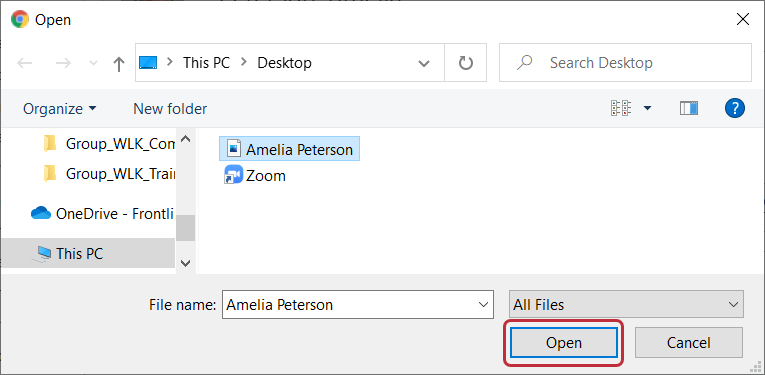Click the Forward navigation arrow
This screenshot has height=375, width=765.
pyautogui.click(x=63, y=63)
